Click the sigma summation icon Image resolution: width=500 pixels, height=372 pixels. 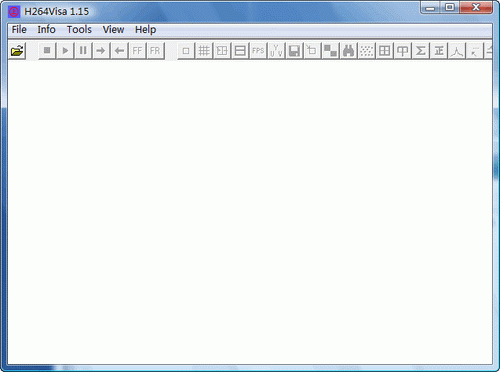click(x=421, y=51)
